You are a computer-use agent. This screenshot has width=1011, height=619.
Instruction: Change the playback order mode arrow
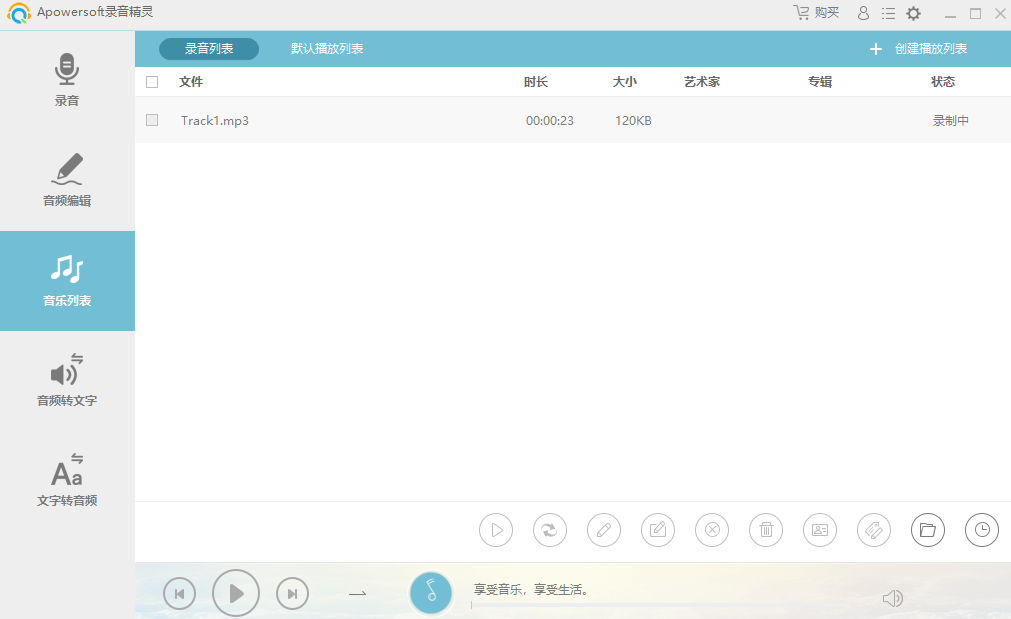click(x=357, y=594)
